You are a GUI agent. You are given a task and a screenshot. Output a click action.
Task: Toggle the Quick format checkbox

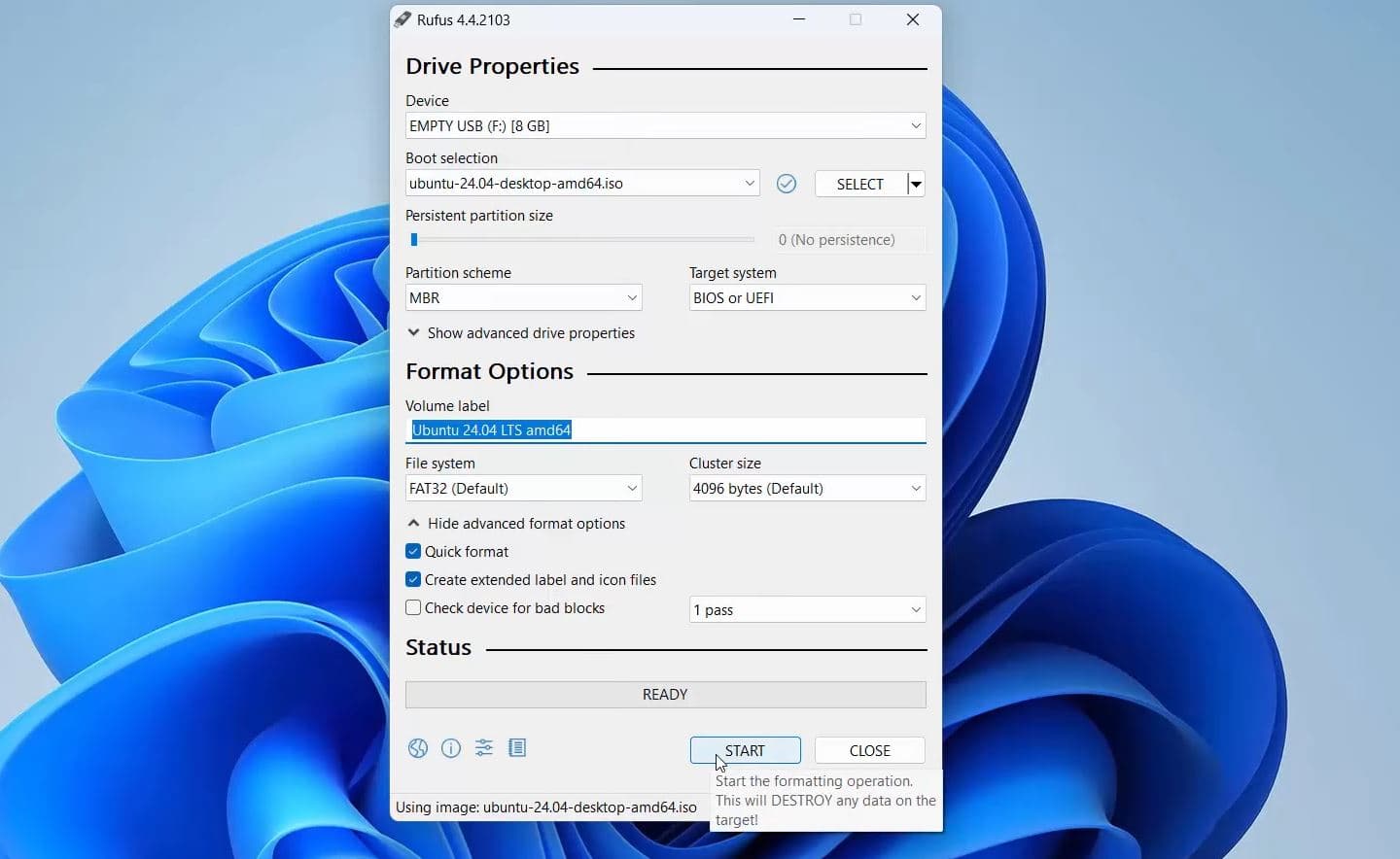tap(413, 551)
